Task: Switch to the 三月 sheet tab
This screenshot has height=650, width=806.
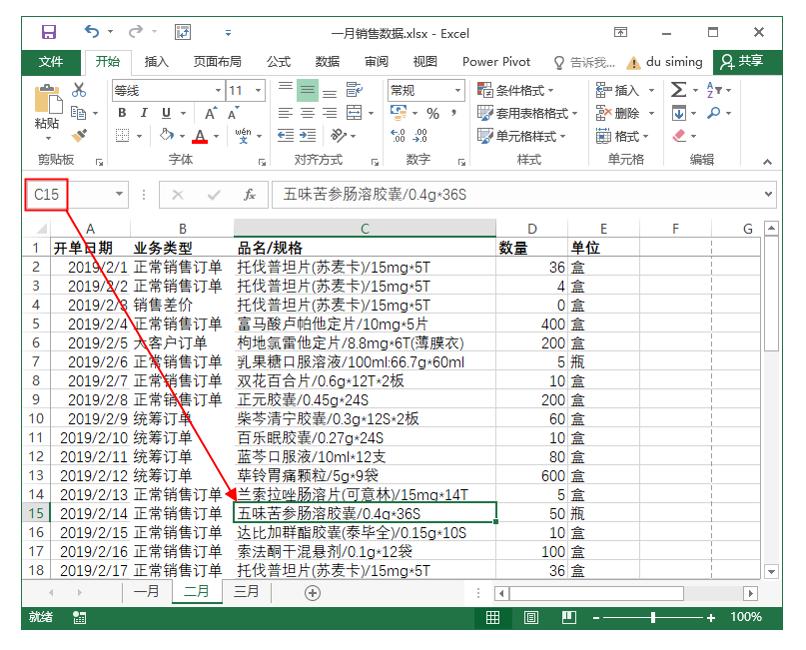Action: tap(245, 591)
